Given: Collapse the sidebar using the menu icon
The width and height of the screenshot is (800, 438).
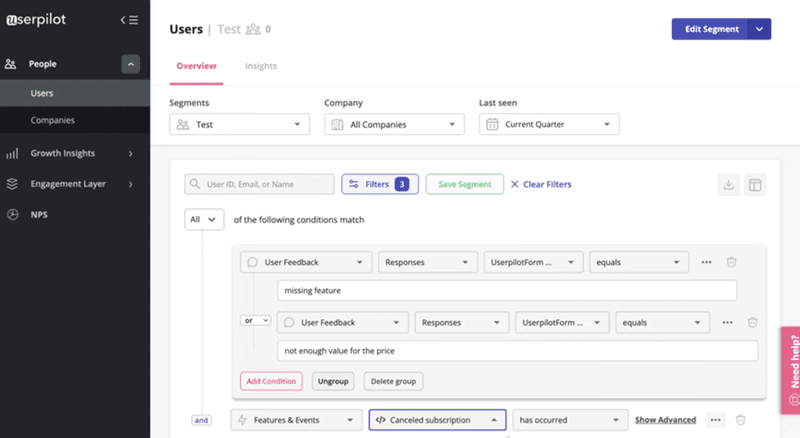Looking at the screenshot, I should (128, 20).
